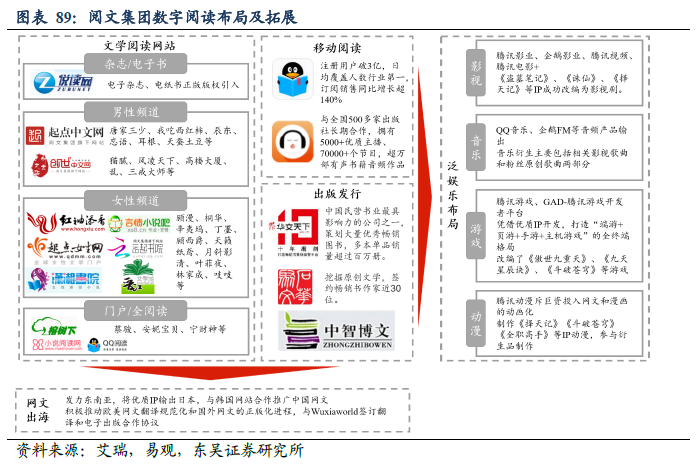Click the 出版发行 heading
The image size is (698, 464).
[x=337, y=193]
